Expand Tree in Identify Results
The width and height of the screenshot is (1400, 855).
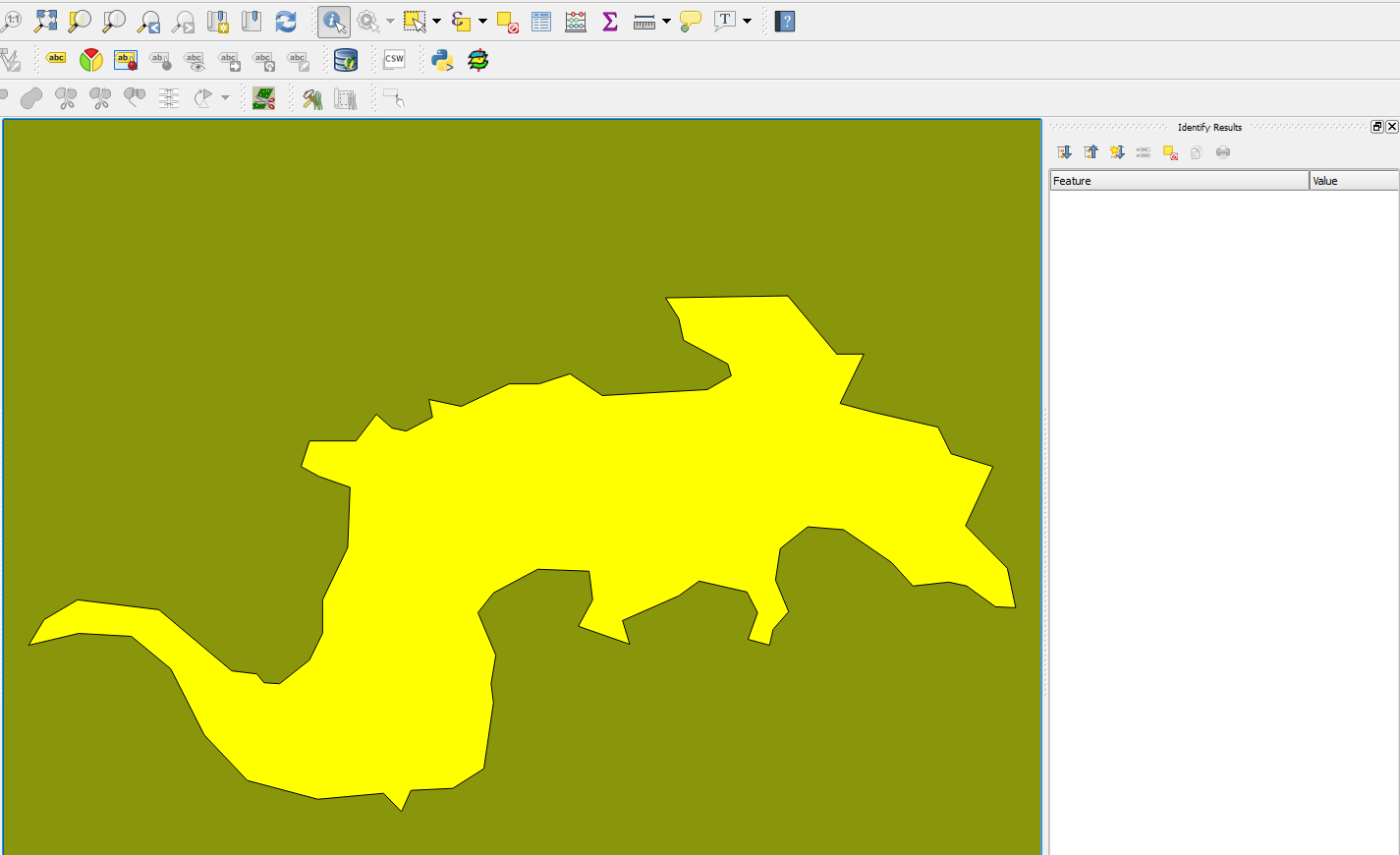1065,152
